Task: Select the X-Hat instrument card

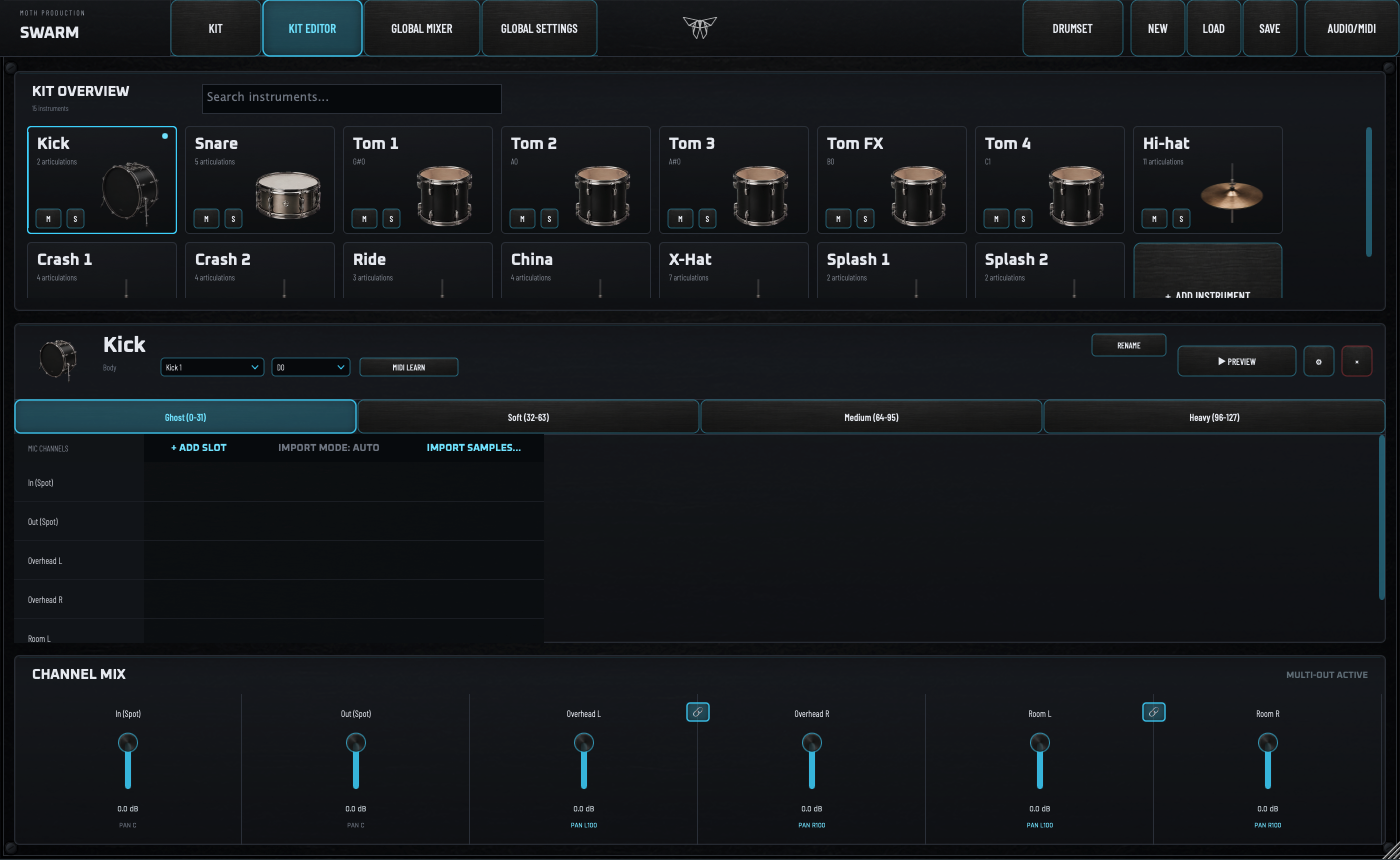Action: (x=734, y=270)
